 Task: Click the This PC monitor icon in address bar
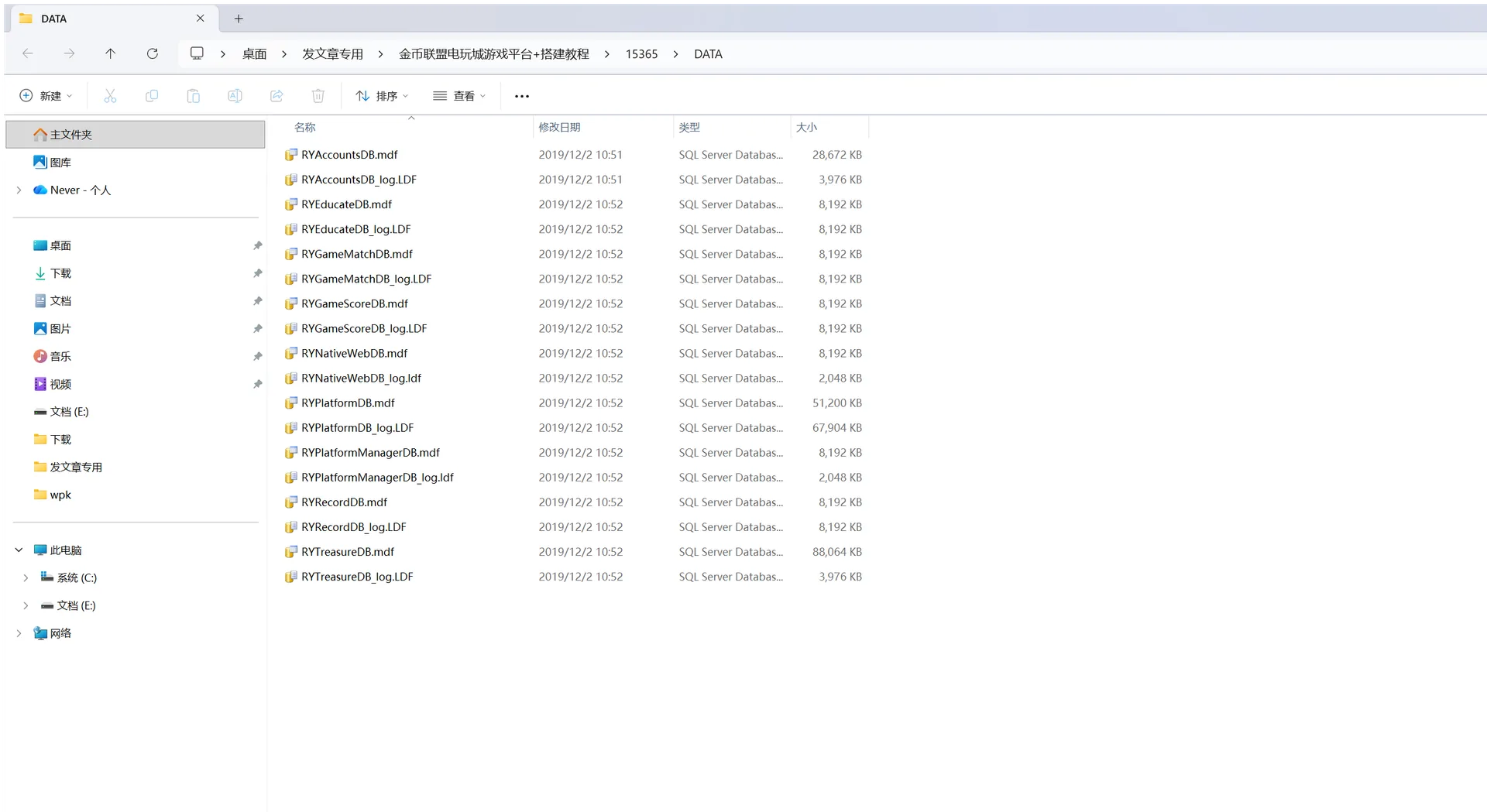click(x=197, y=53)
